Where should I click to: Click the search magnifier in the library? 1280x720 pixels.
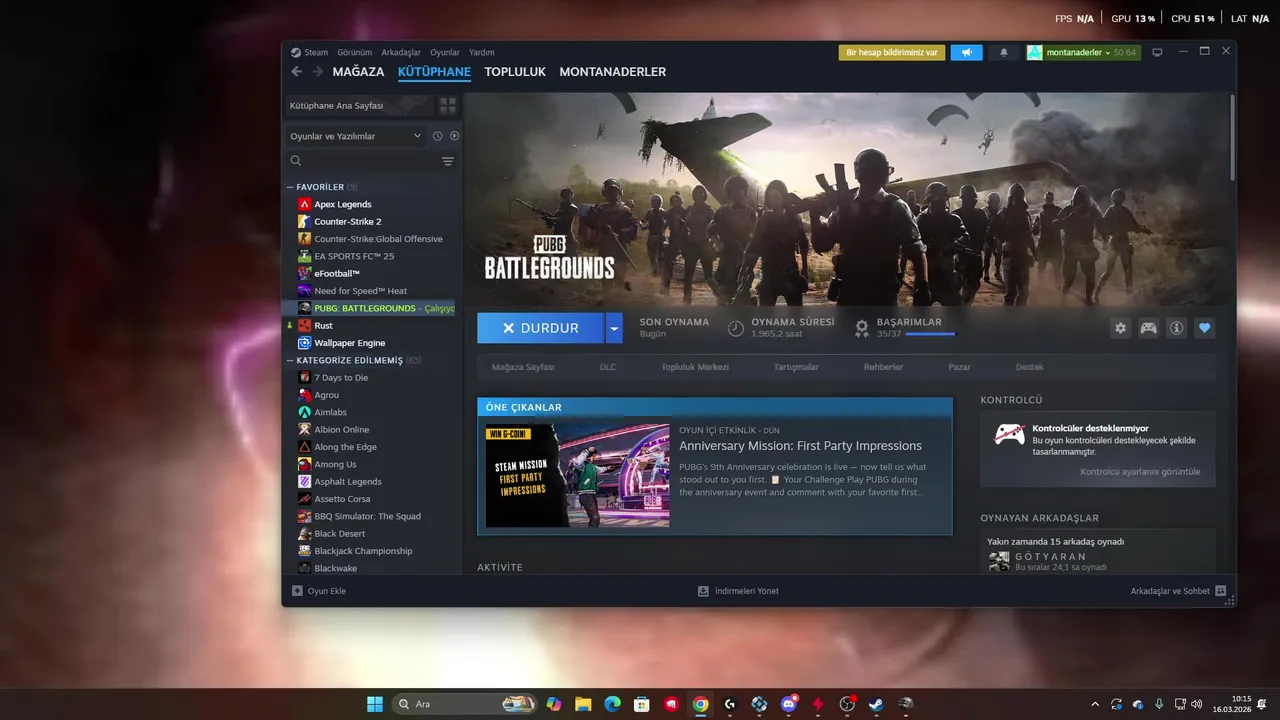296,161
